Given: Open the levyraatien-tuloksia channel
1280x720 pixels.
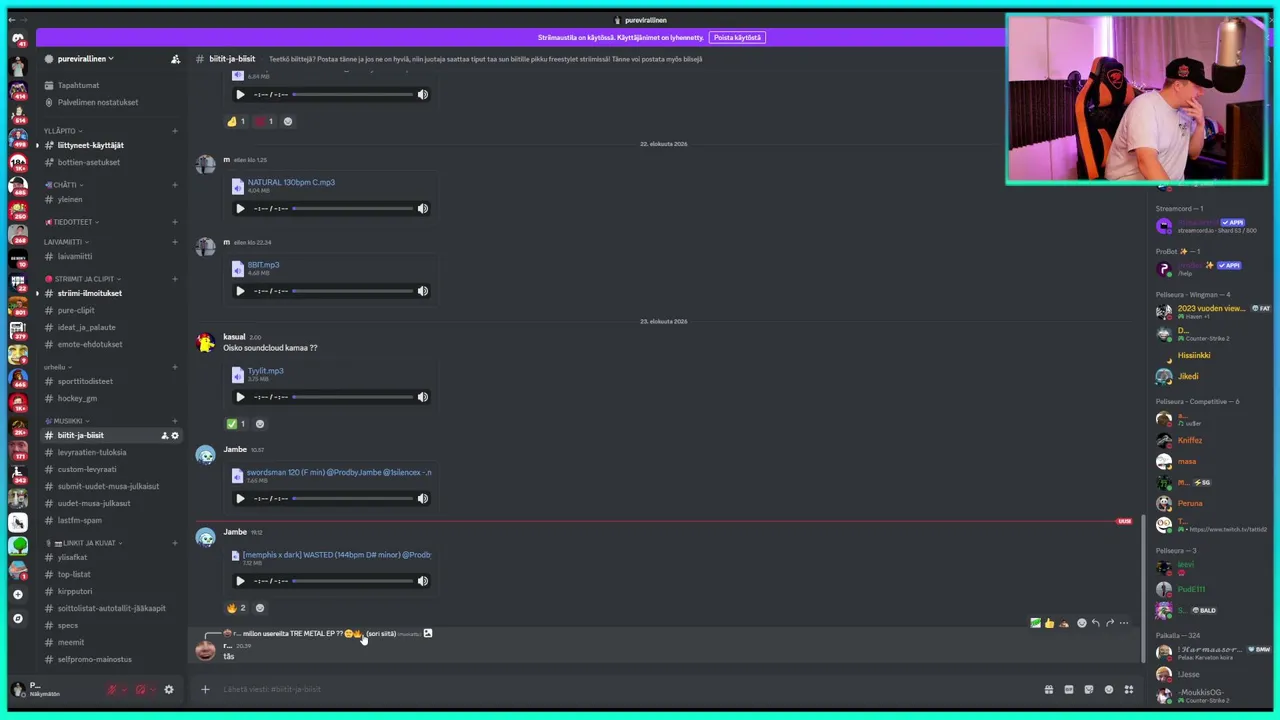Looking at the screenshot, I should pos(91,452).
